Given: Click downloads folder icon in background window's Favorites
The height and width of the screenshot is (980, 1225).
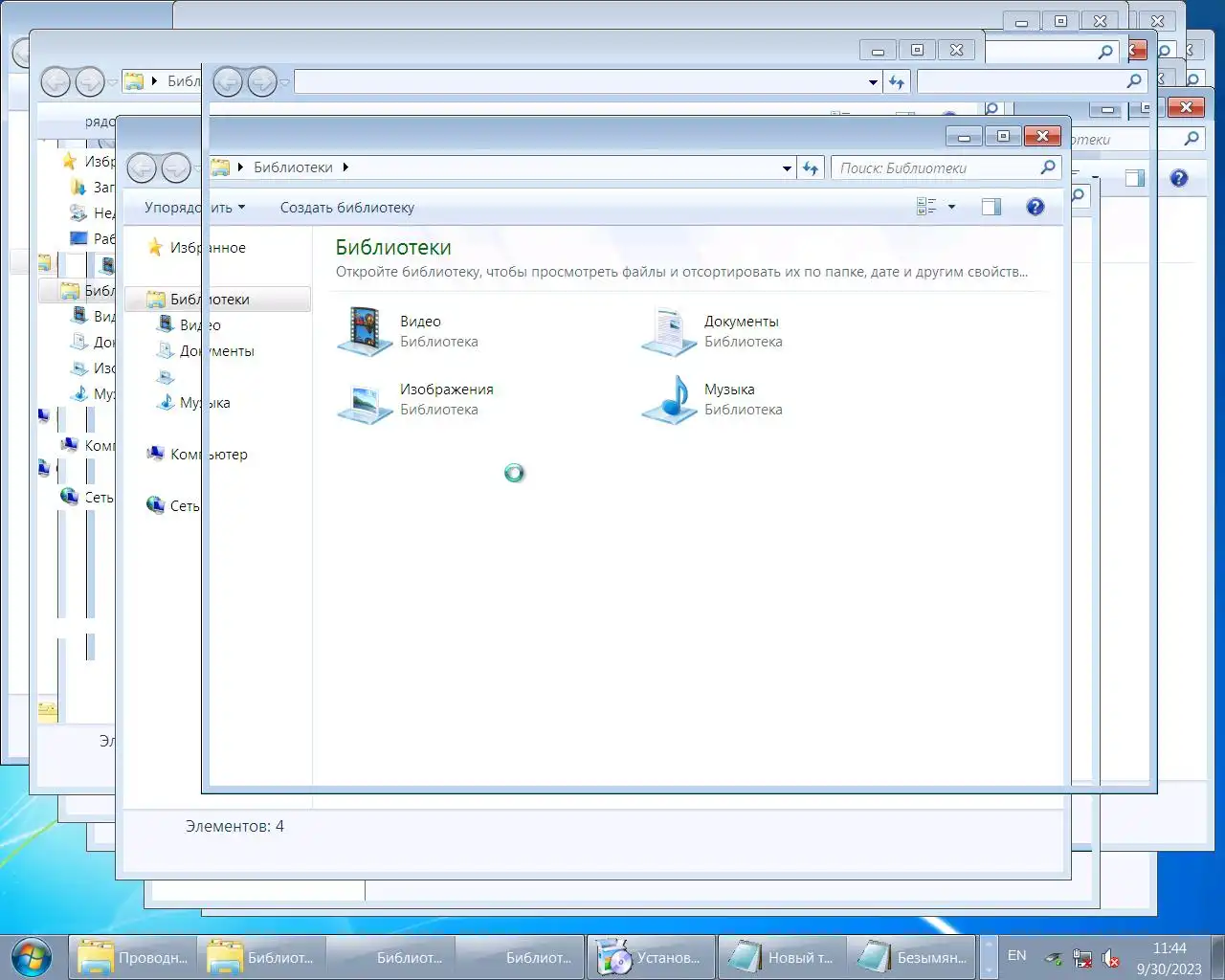Looking at the screenshot, I should (78, 187).
